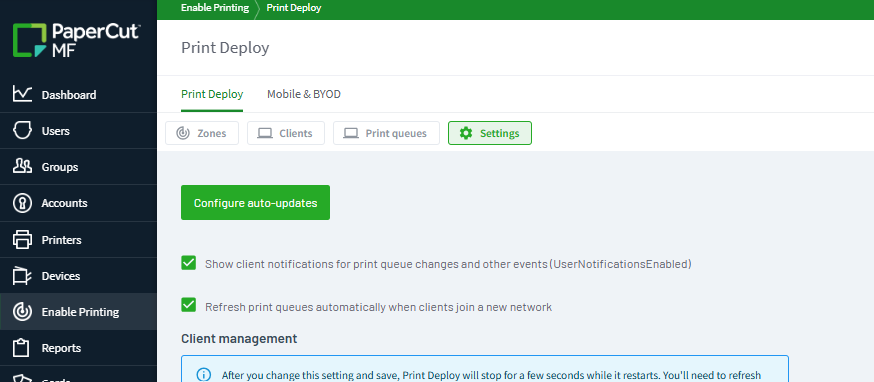Viewport: 874px width, 382px height.
Task: Click the Print Deploy restart notice text
Action: pos(491,376)
